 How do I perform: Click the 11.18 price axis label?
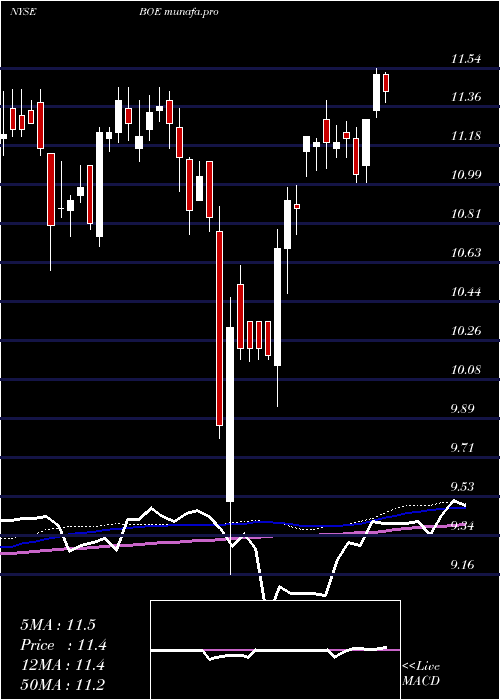[x=466, y=135]
